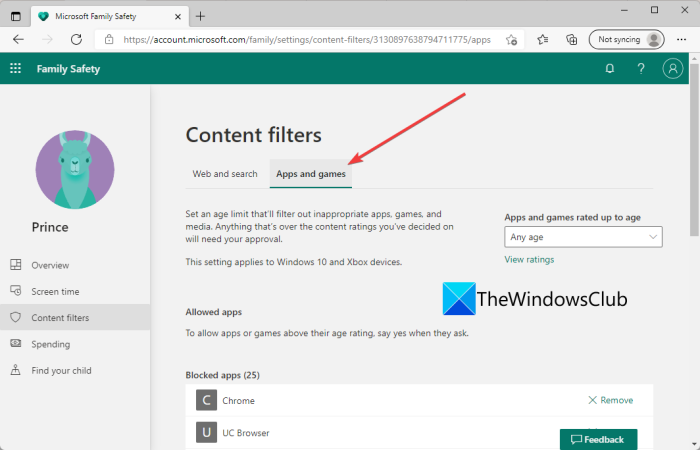This screenshot has width=700, height=450.
Task: Click the UC Browser app name
Action: pos(246,433)
